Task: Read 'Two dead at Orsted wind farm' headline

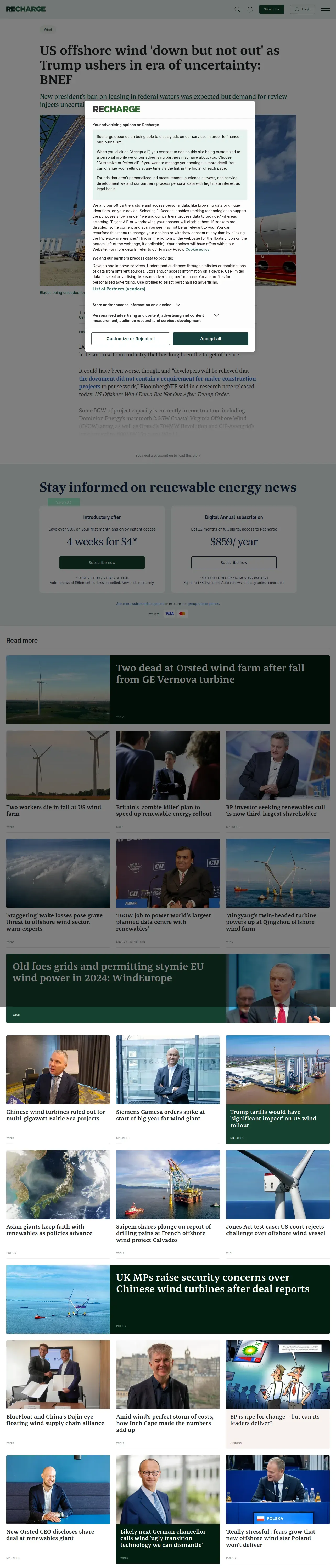Action: [x=210, y=673]
